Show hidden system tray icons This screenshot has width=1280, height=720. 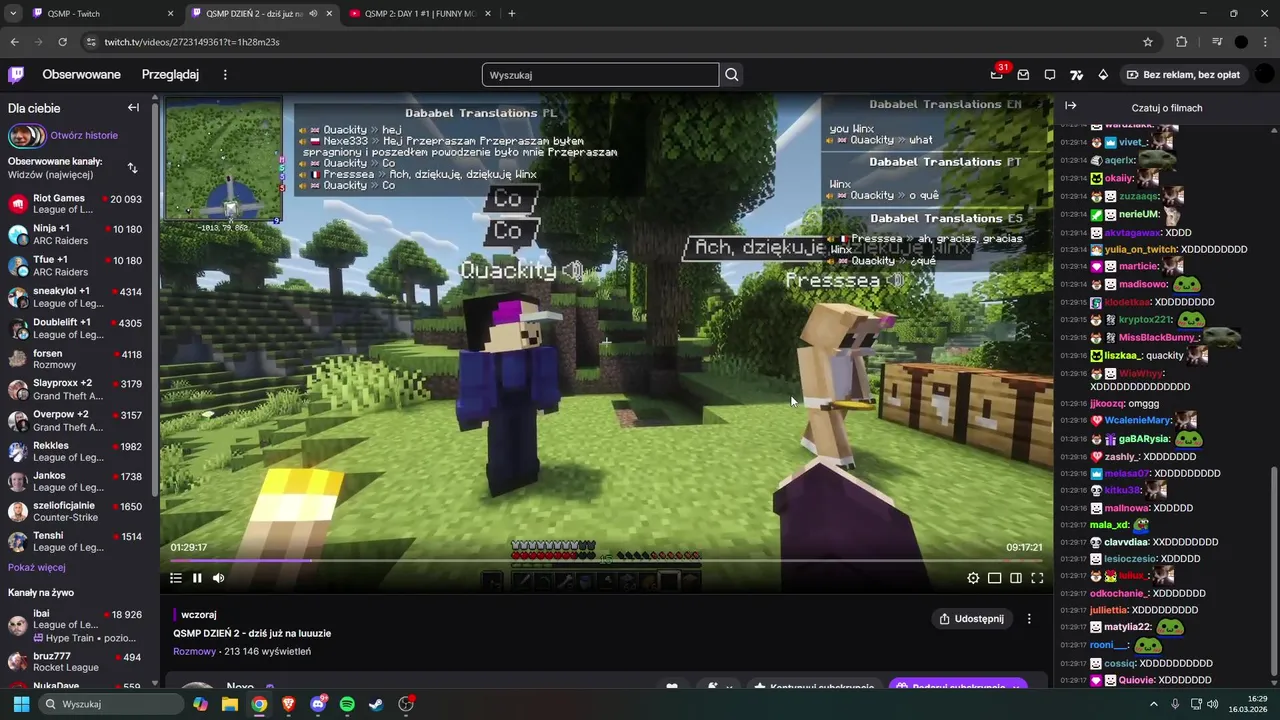click(x=1154, y=704)
